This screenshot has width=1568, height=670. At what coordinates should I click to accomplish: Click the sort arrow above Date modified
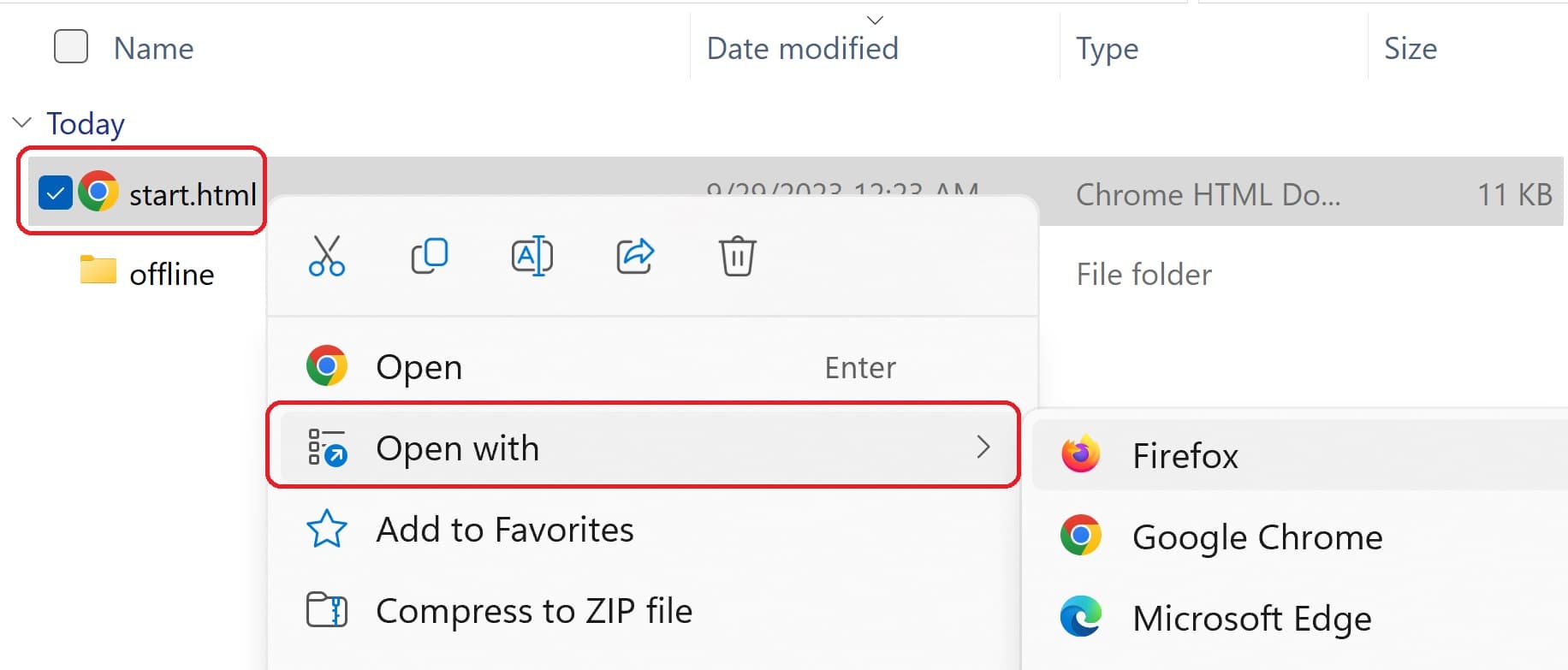875,20
